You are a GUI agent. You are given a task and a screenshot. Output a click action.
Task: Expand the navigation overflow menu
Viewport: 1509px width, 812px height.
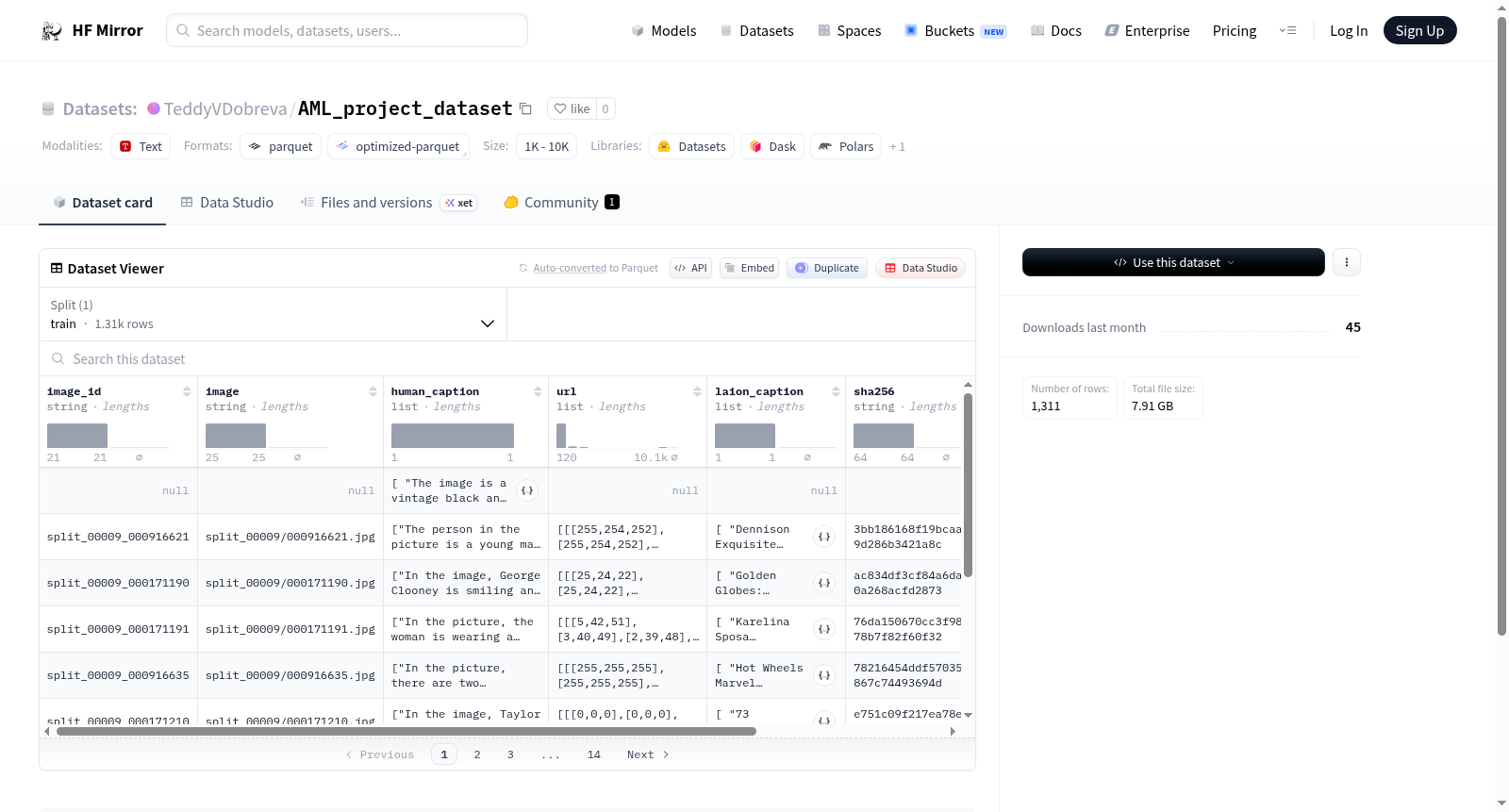(x=1287, y=31)
